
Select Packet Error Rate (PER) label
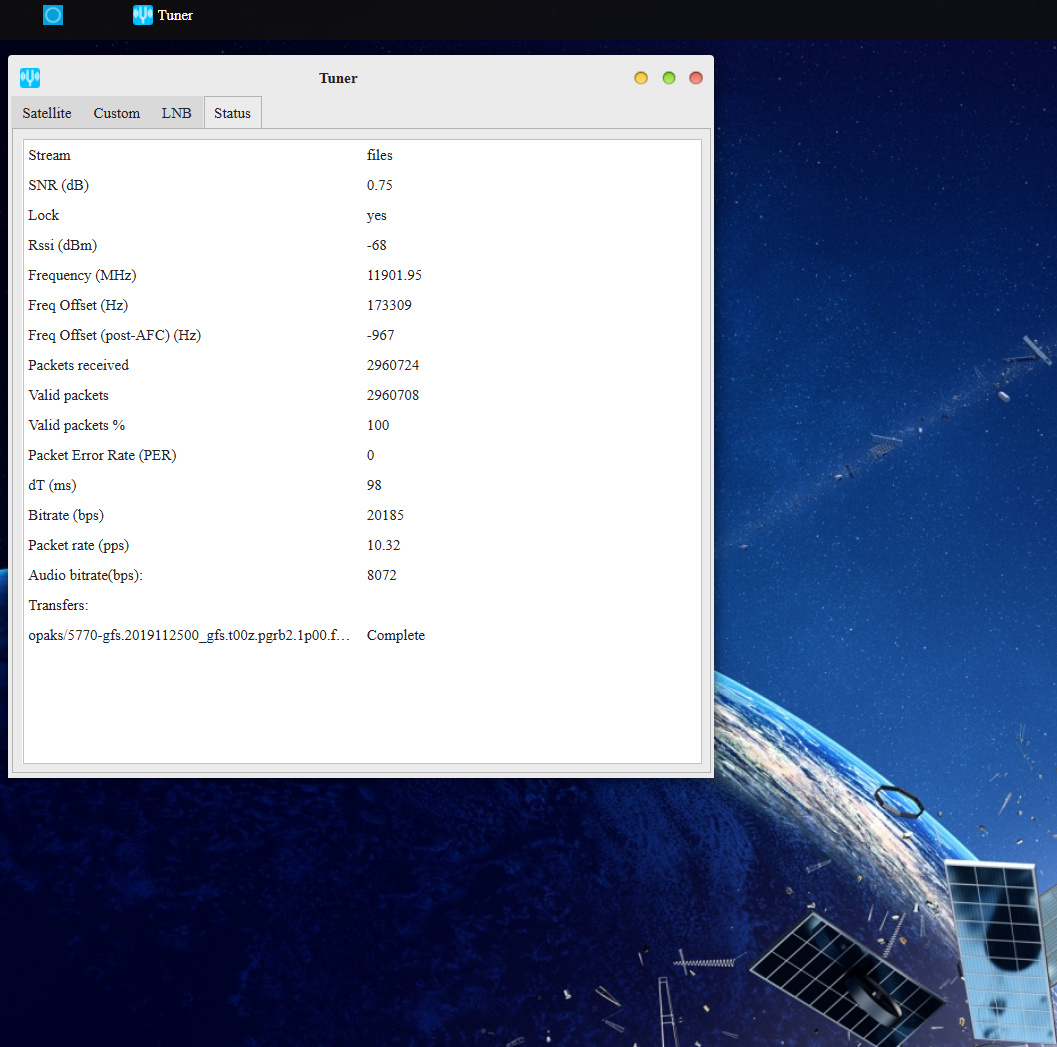tap(102, 455)
